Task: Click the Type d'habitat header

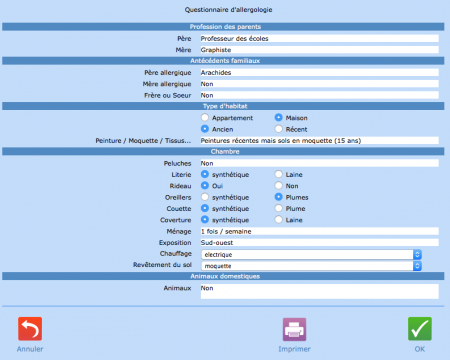Action: (223, 106)
